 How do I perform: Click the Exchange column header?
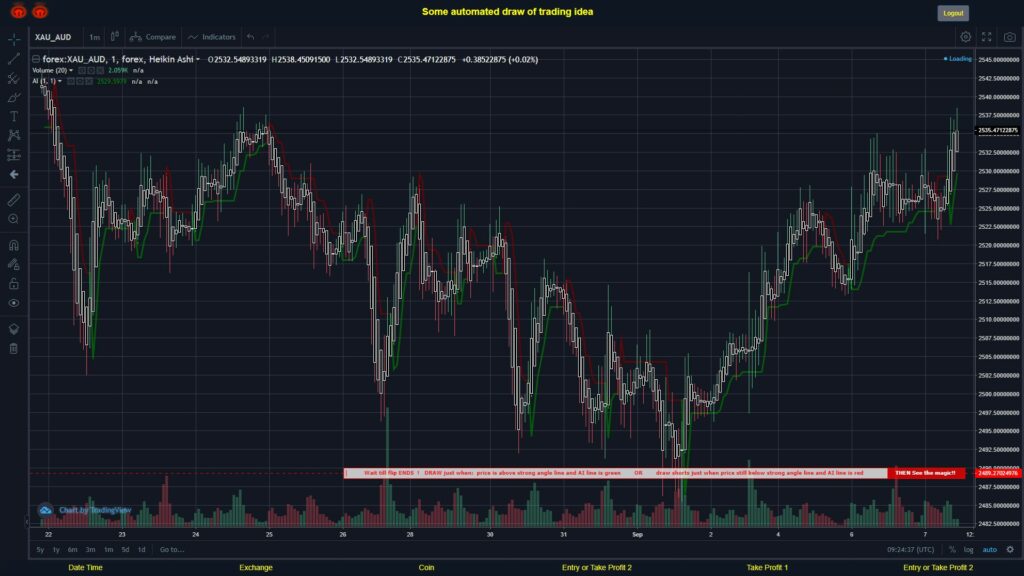pyautogui.click(x=255, y=568)
